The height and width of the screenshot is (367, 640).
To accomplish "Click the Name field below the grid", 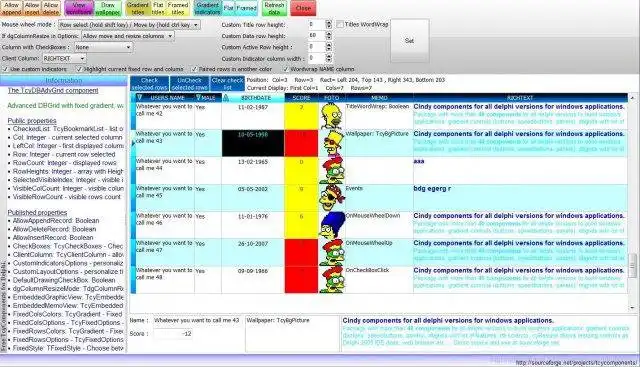I will (x=198, y=320).
